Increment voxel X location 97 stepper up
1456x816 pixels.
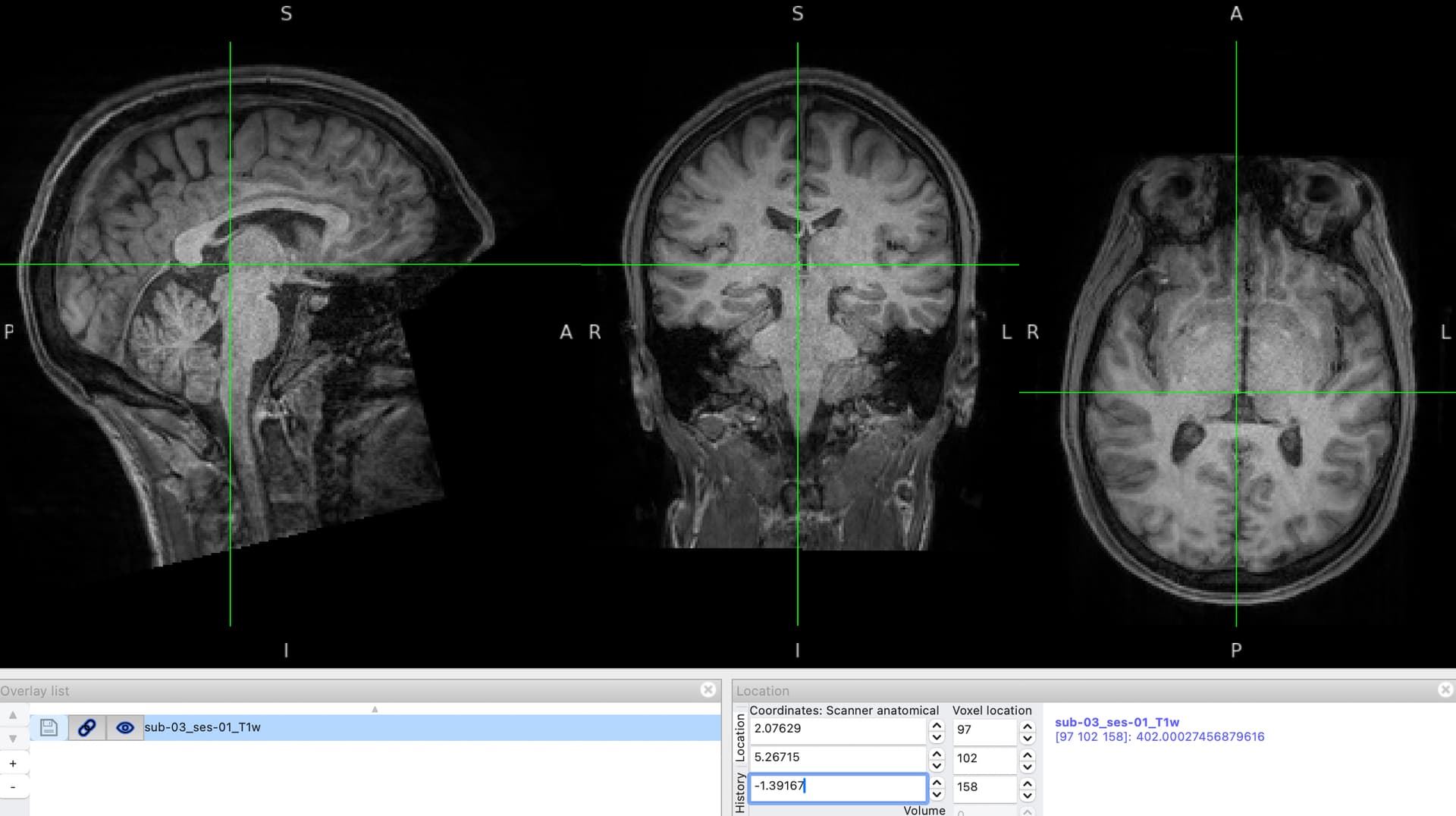(x=1028, y=725)
